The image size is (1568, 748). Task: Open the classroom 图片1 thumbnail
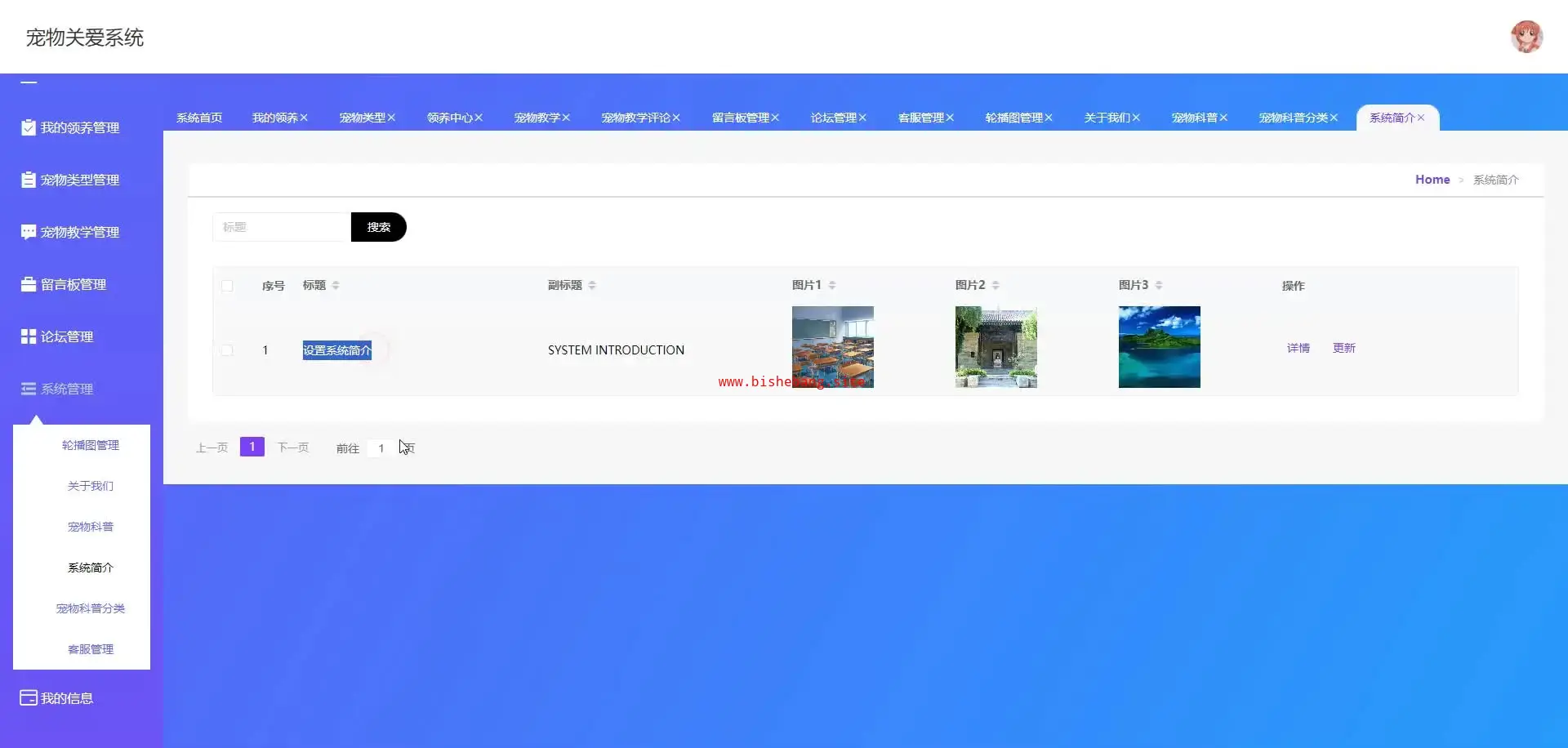(833, 347)
